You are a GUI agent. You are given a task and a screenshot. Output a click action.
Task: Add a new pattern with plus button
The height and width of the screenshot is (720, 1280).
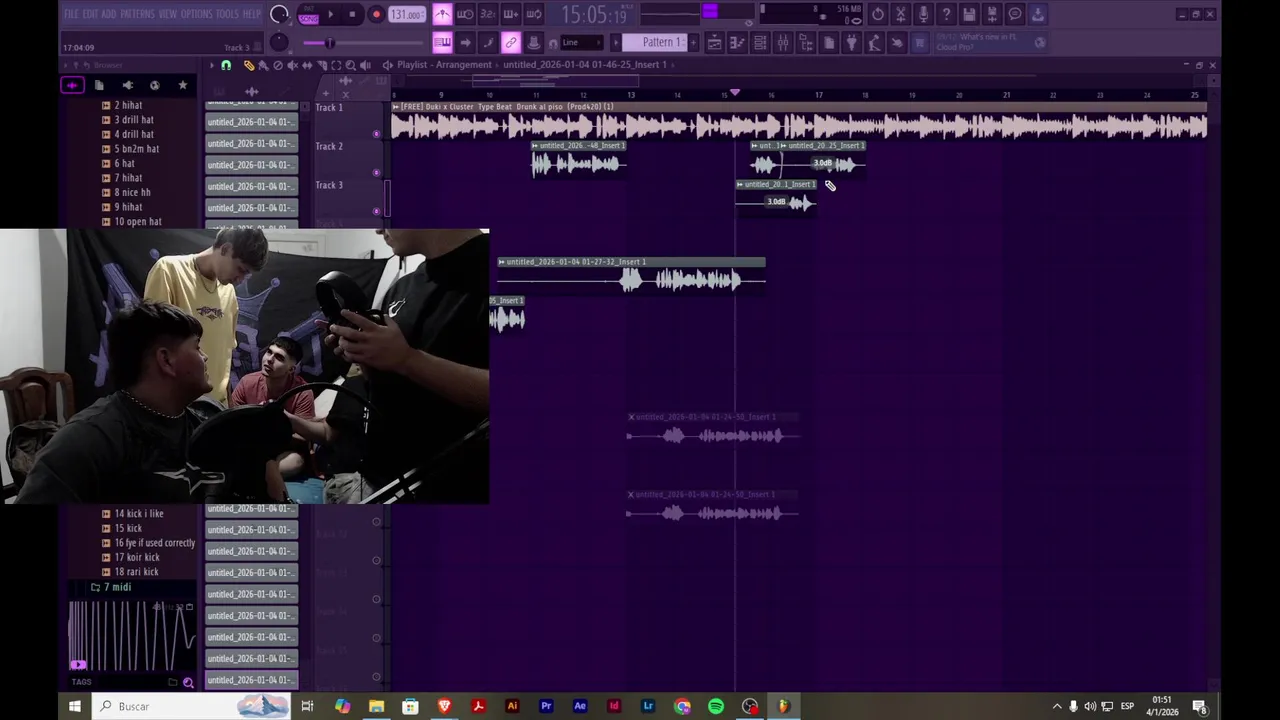point(694,42)
